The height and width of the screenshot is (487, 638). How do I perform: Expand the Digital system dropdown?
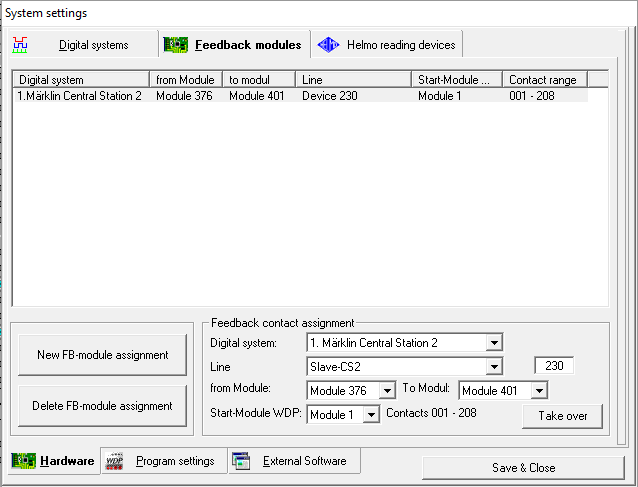(494, 343)
